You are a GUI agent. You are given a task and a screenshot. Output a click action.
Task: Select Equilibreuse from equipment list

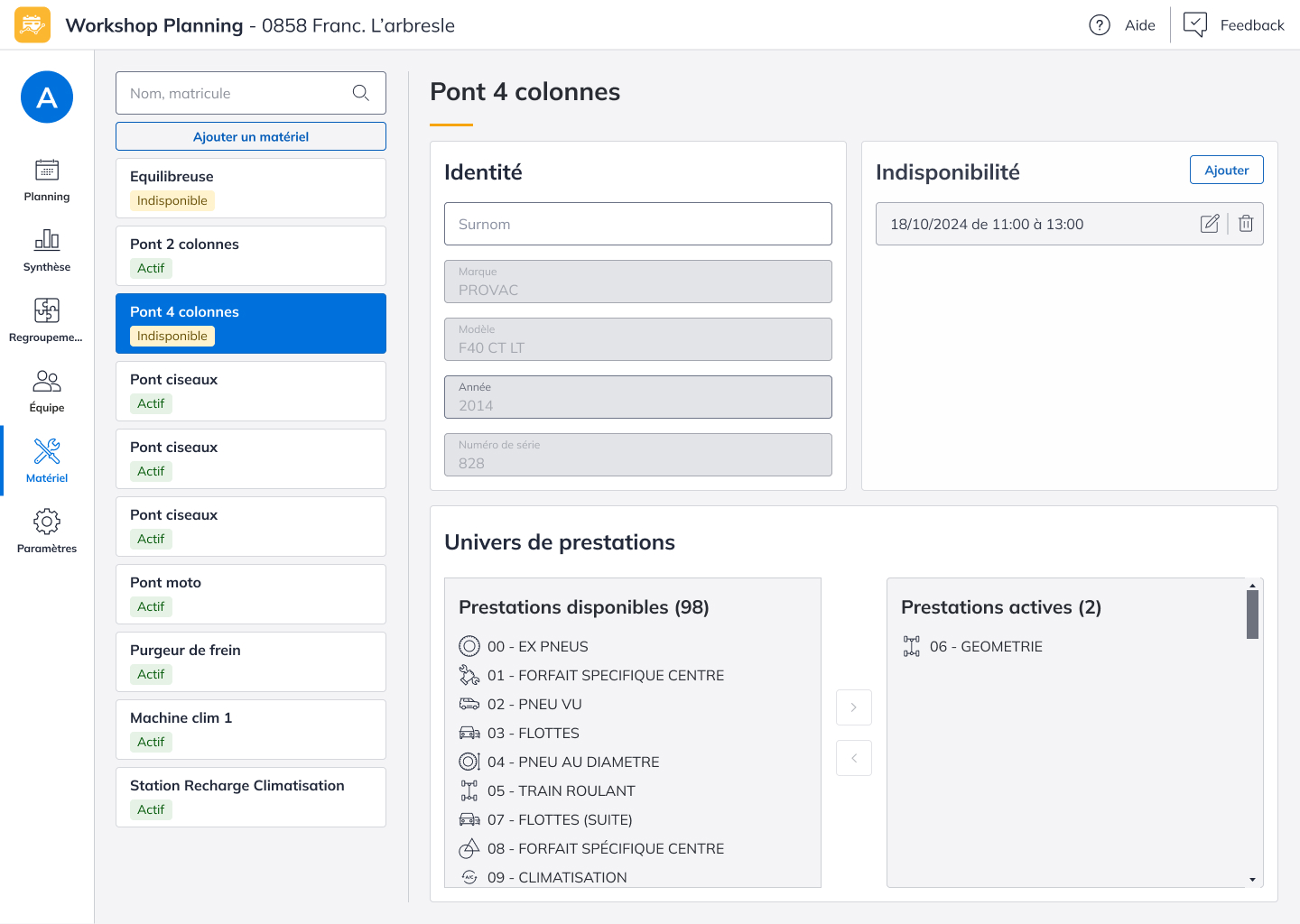tap(251, 188)
